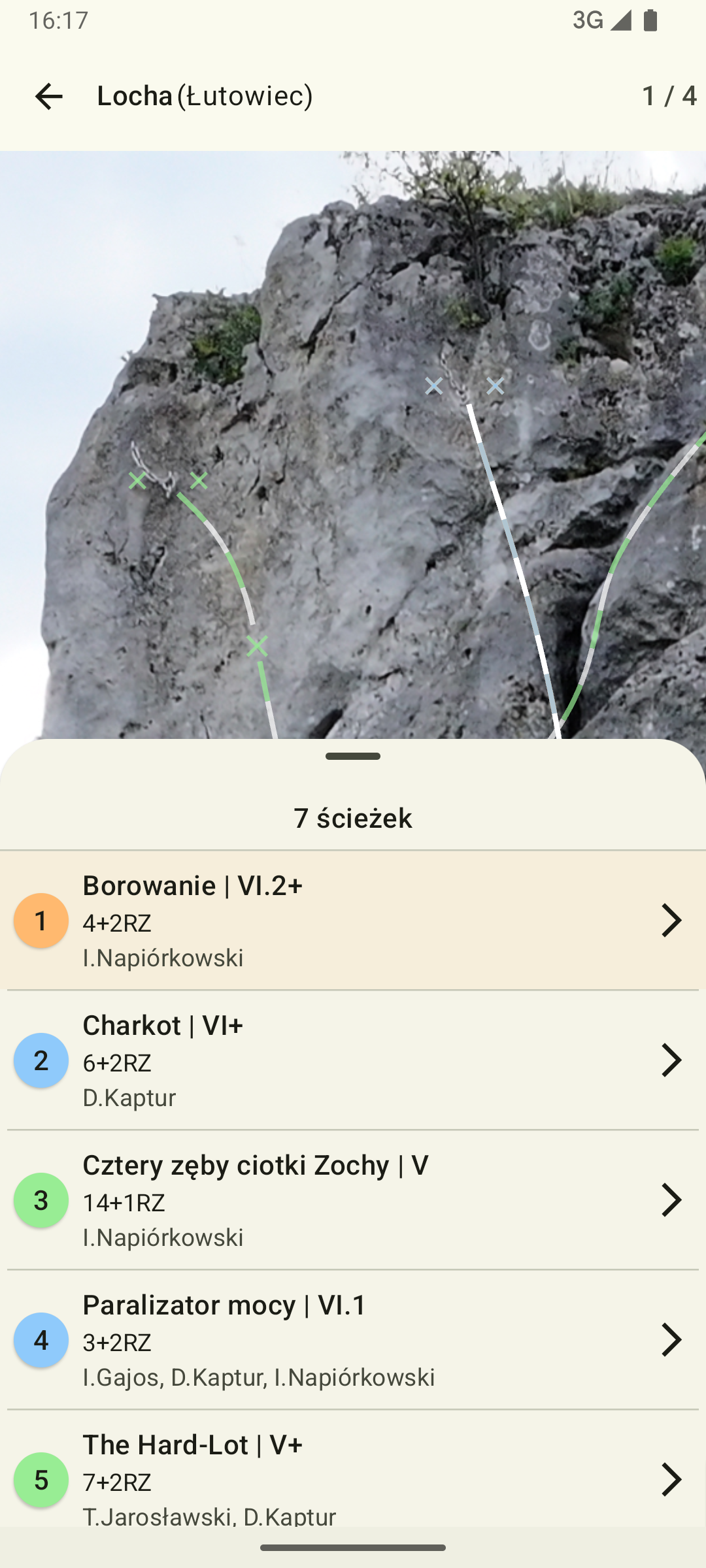Screen dimensions: 706x1568
Task: Open The Hard-Lot route details
Action: point(673,1482)
